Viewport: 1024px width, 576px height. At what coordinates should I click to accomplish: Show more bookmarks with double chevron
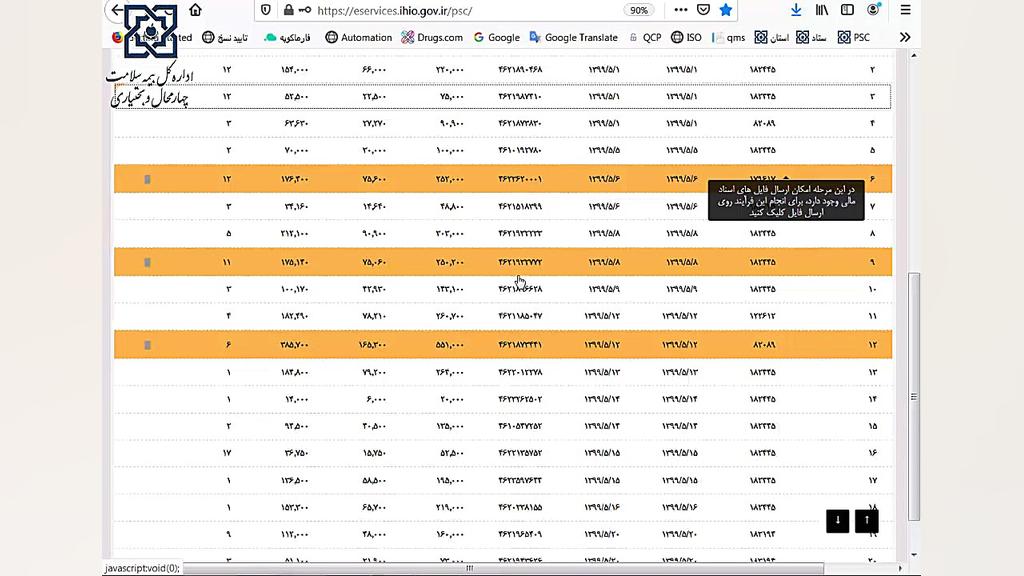point(904,37)
